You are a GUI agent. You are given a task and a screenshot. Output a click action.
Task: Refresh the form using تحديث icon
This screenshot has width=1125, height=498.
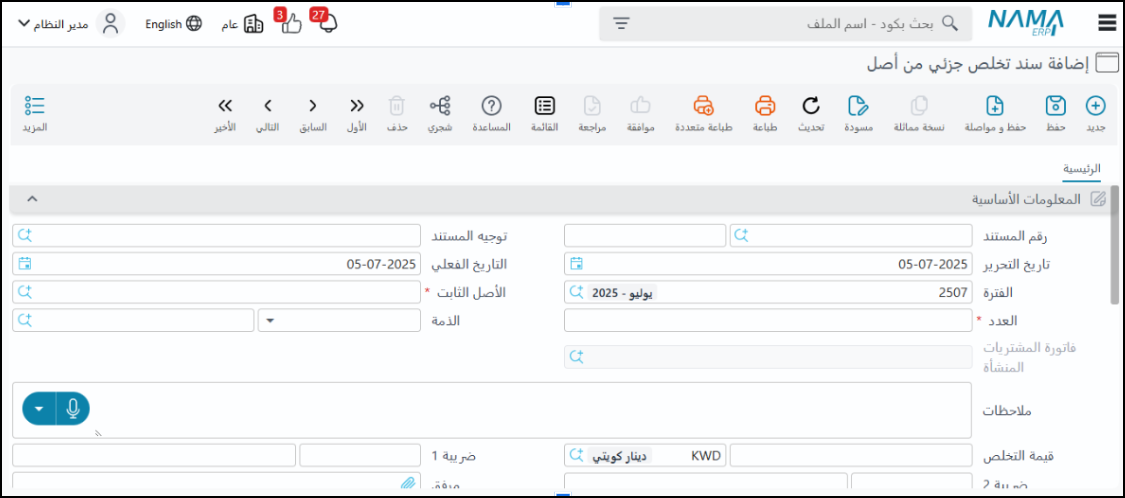point(811,106)
